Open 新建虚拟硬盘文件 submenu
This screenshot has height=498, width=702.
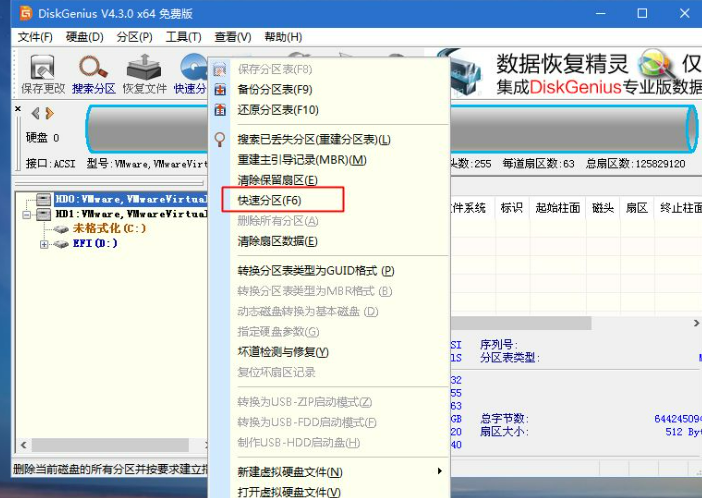(x=290, y=472)
